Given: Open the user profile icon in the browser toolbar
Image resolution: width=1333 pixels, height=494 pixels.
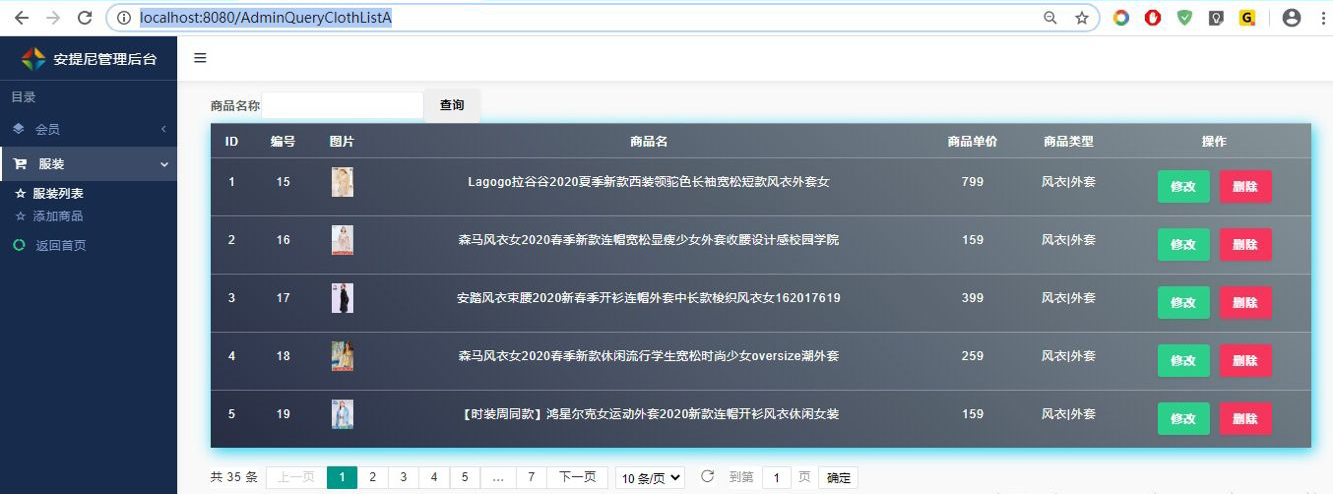Looking at the screenshot, I should [x=1291, y=18].
